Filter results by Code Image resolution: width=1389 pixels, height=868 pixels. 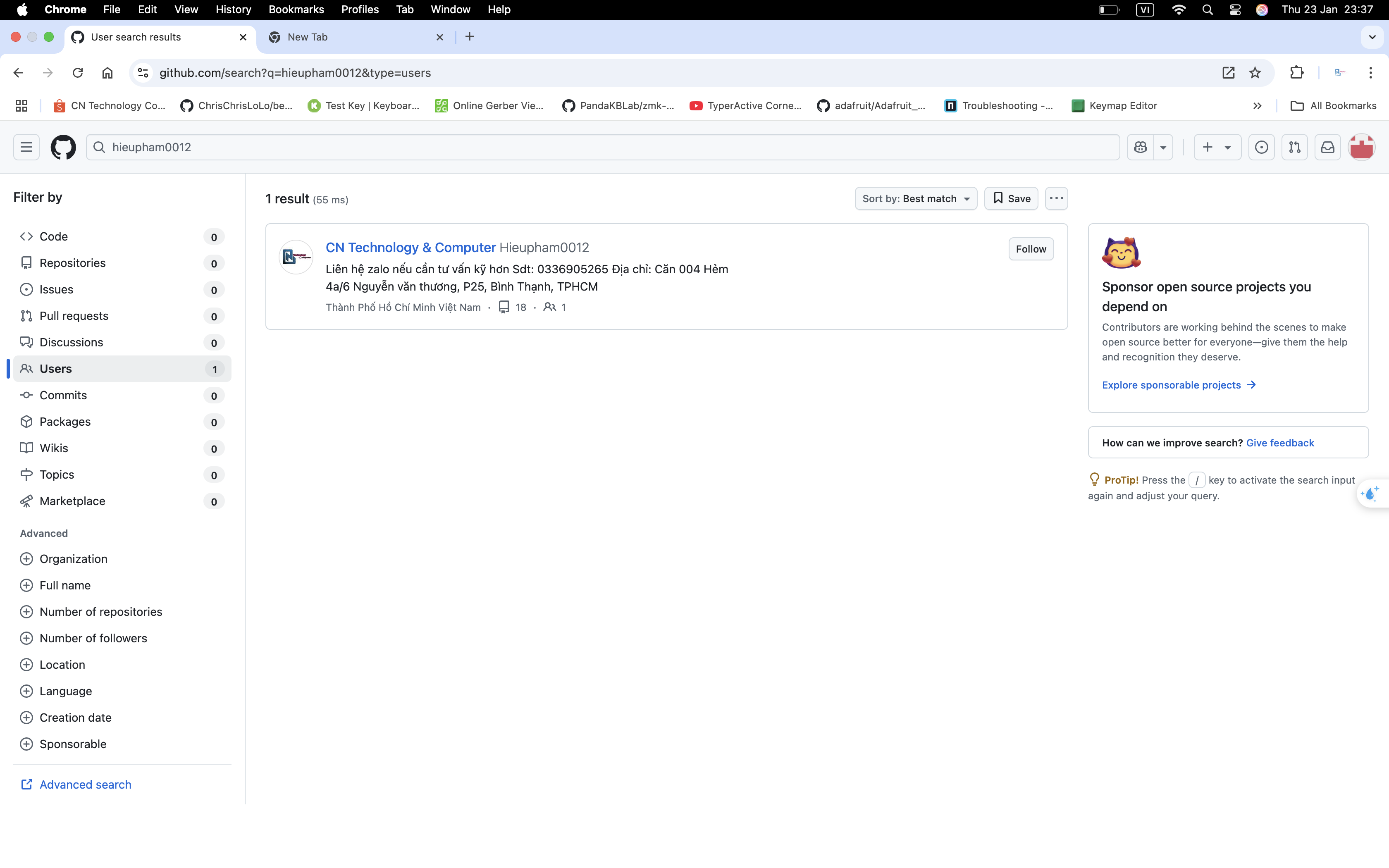[x=122, y=236]
